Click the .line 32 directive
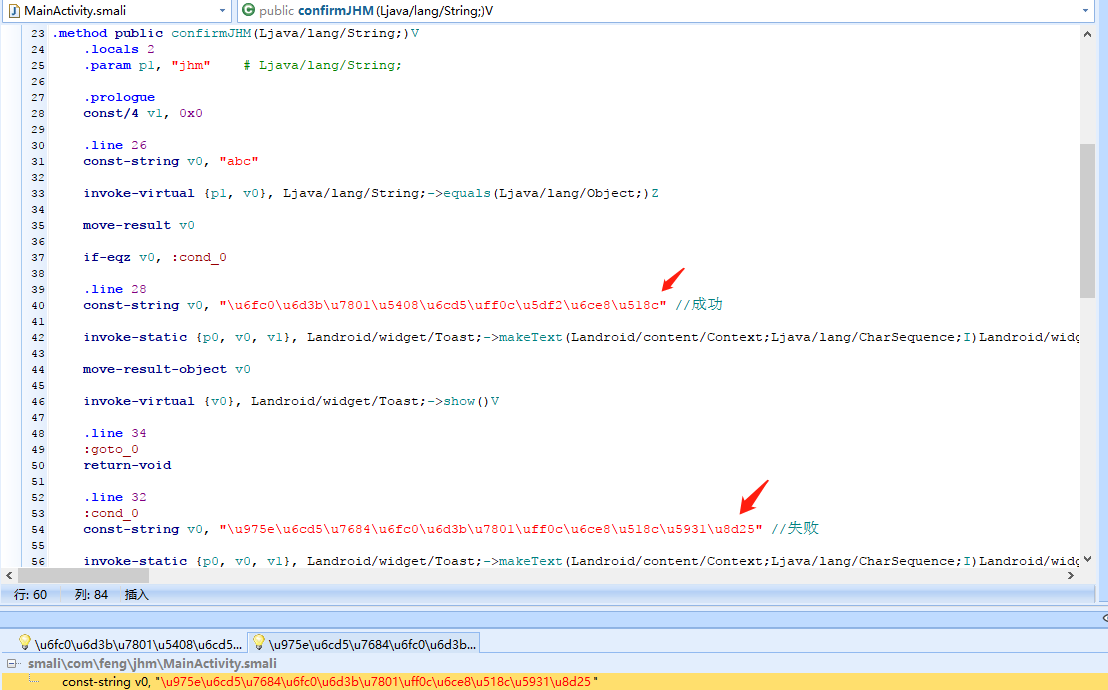The image size is (1108, 690). point(114,498)
